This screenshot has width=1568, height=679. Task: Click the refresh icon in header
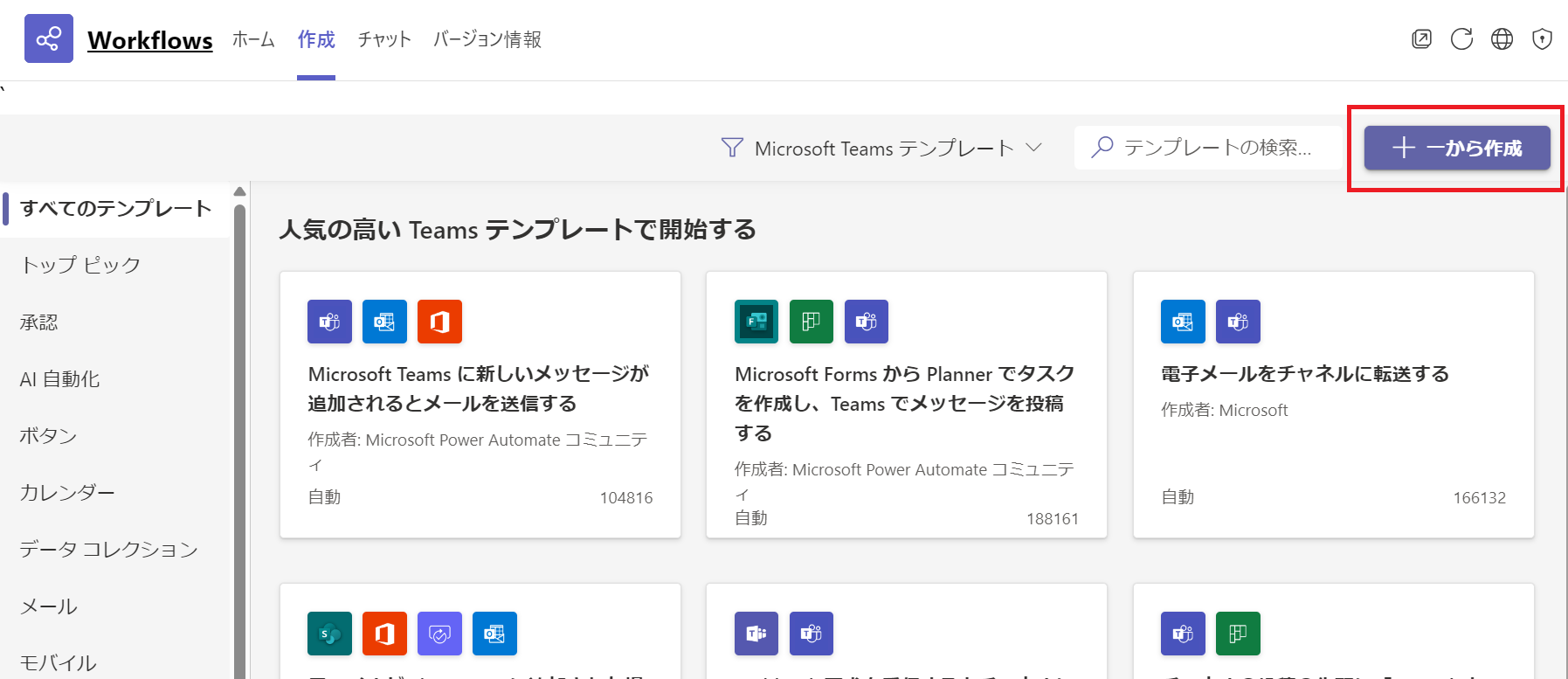1461,38
